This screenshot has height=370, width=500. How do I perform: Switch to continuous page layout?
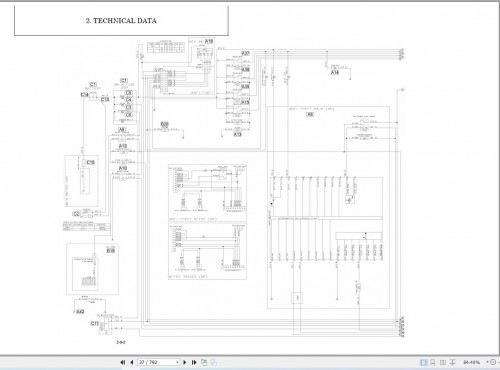pos(433,362)
